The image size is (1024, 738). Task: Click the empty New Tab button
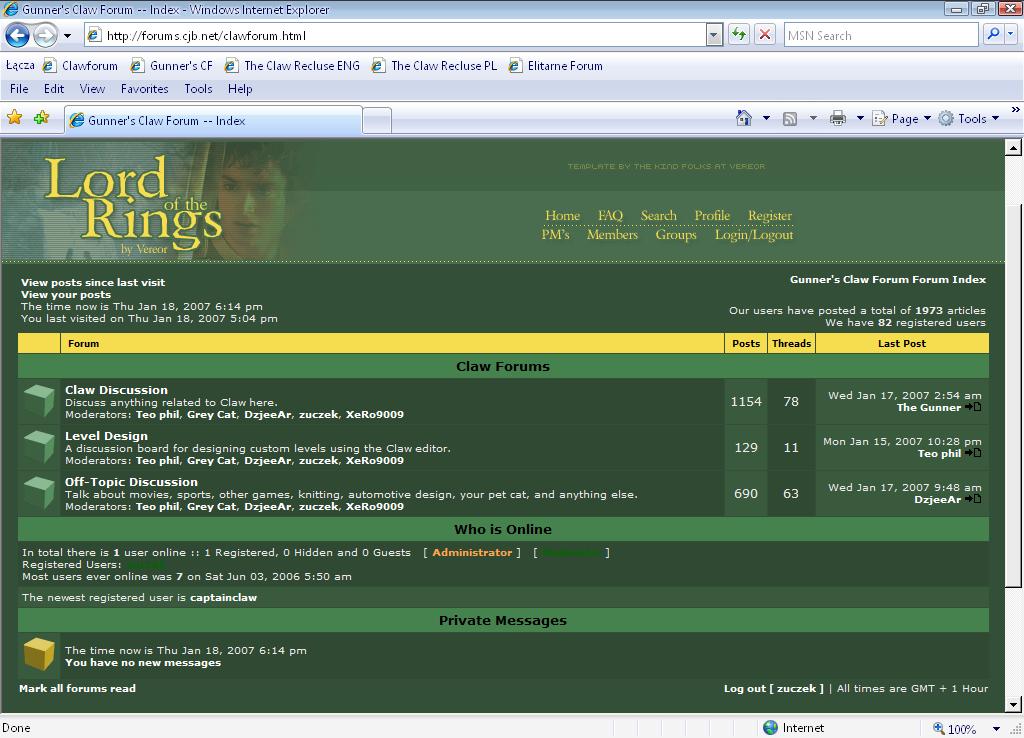click(377, 121)
